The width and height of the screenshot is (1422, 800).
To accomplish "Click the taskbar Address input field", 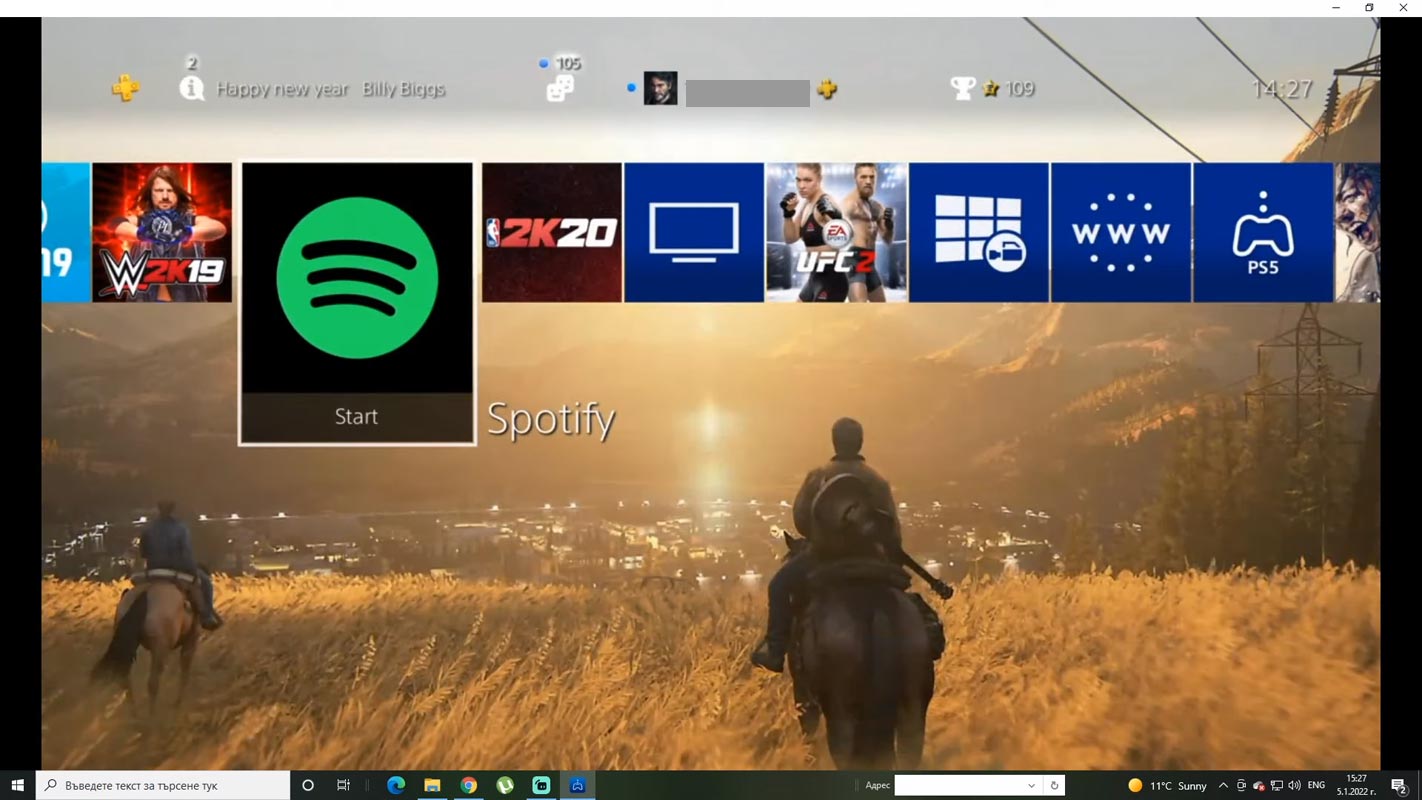I will (x=960, y=785).
